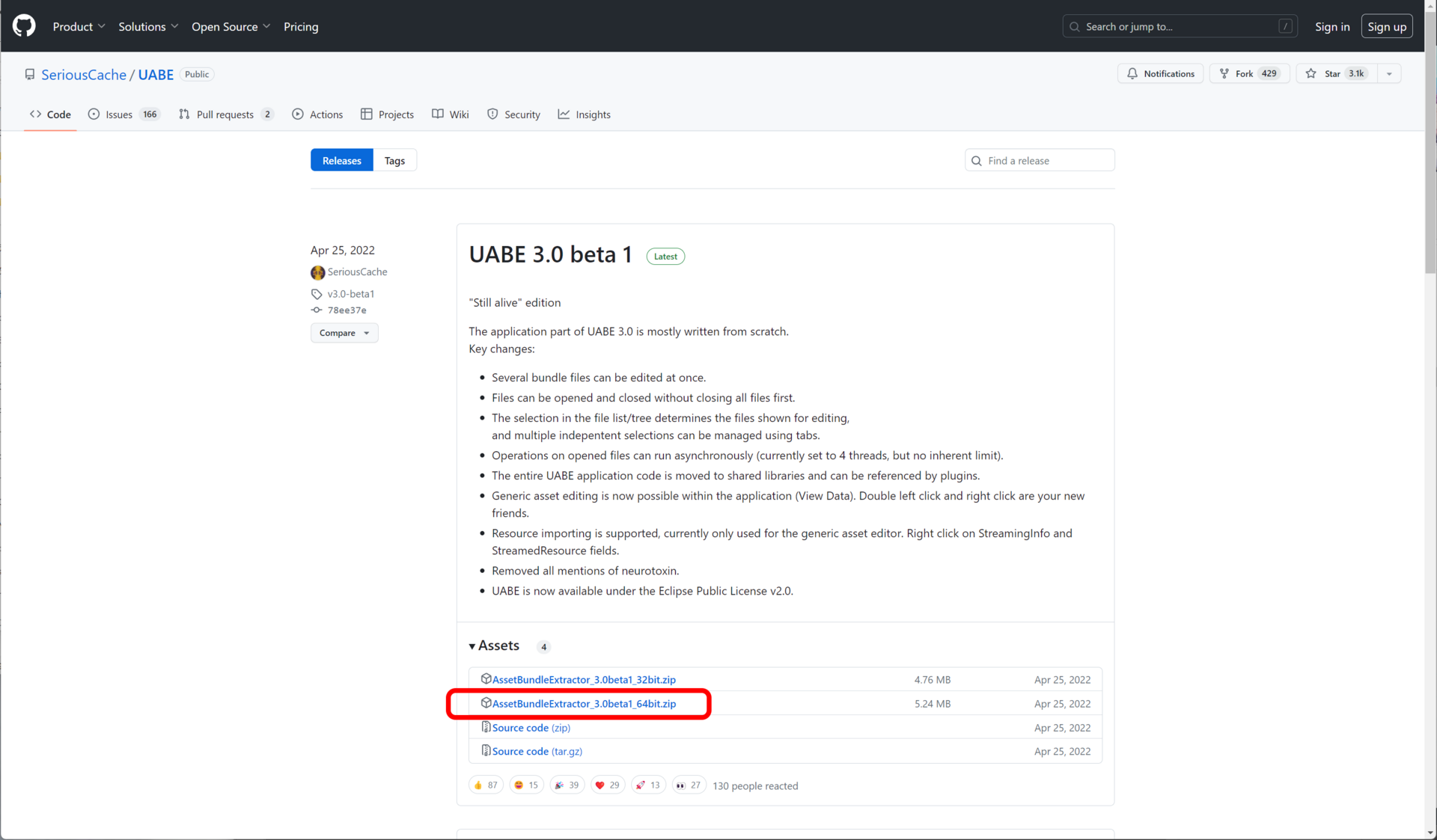Toggle the heart reaction
This screenshot has height=840, width=1437.
(x=607, y=785)
